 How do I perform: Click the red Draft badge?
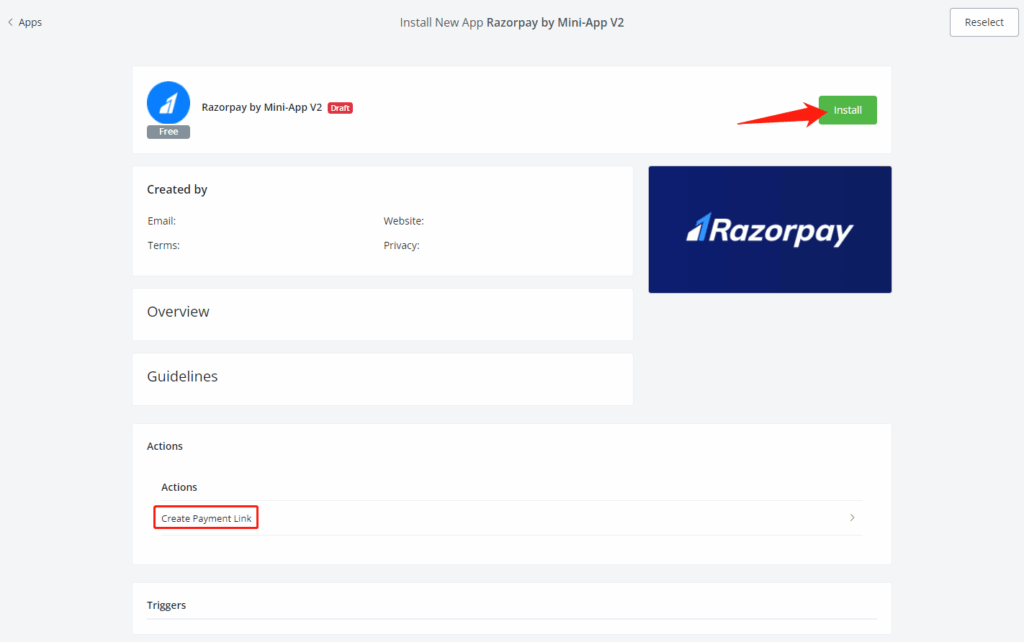point(340,108)
